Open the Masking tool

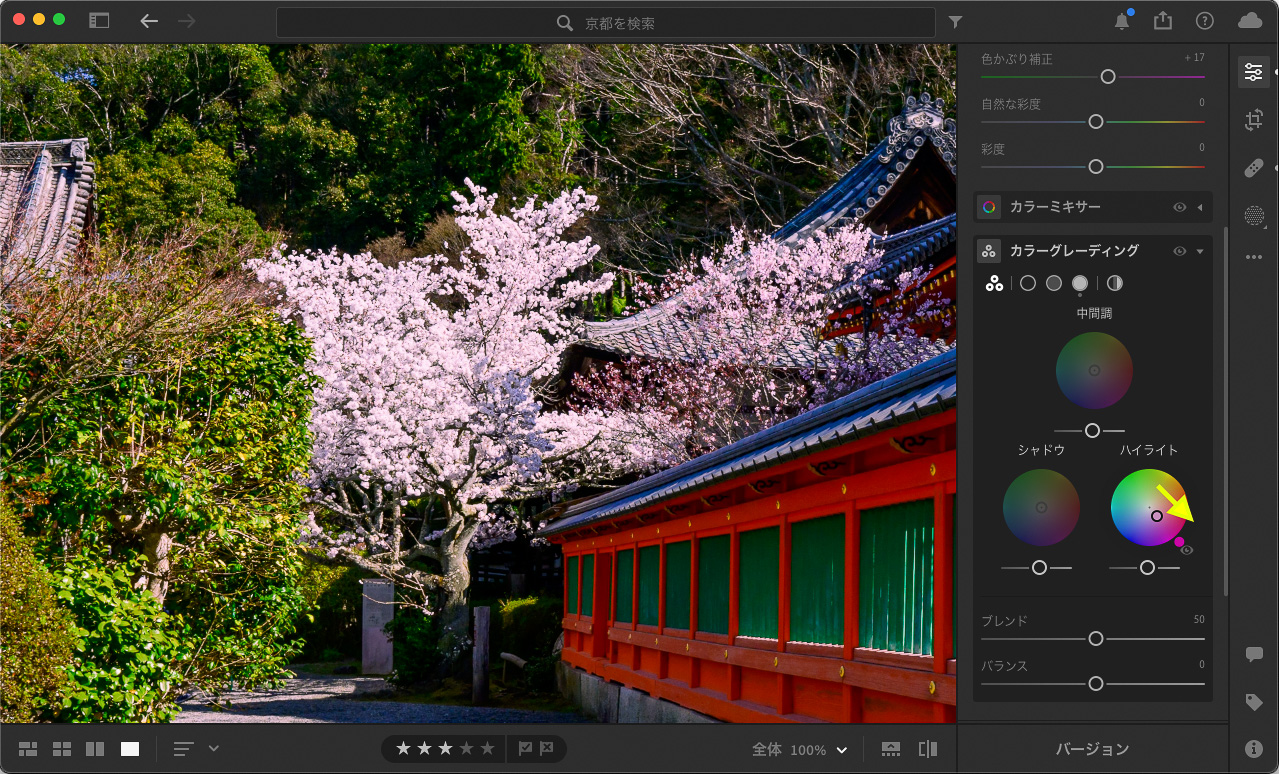click(x=1253, y=215)
